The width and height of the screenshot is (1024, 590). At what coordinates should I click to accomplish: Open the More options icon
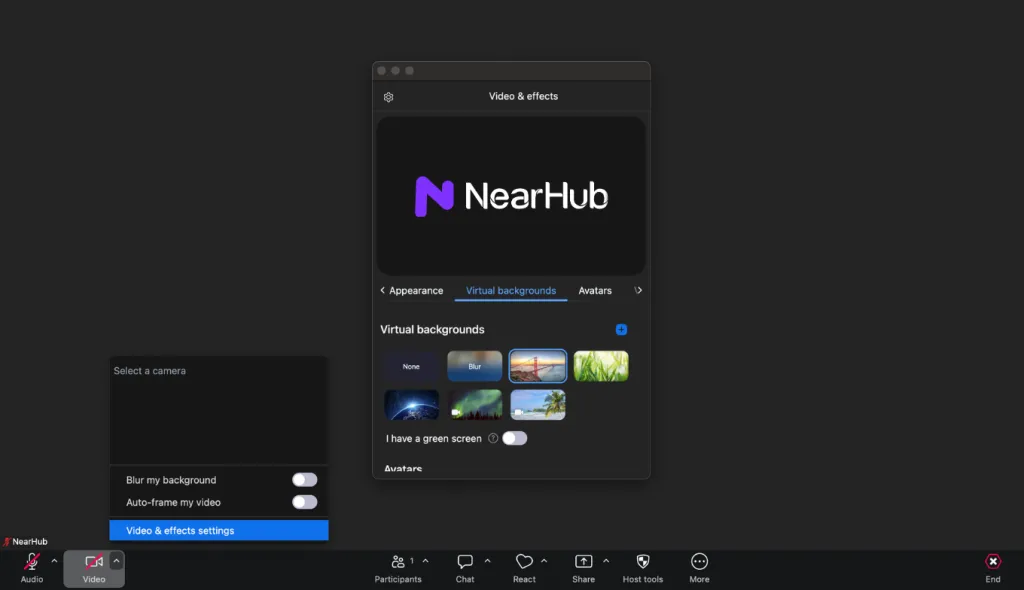[x=699, y=561]
